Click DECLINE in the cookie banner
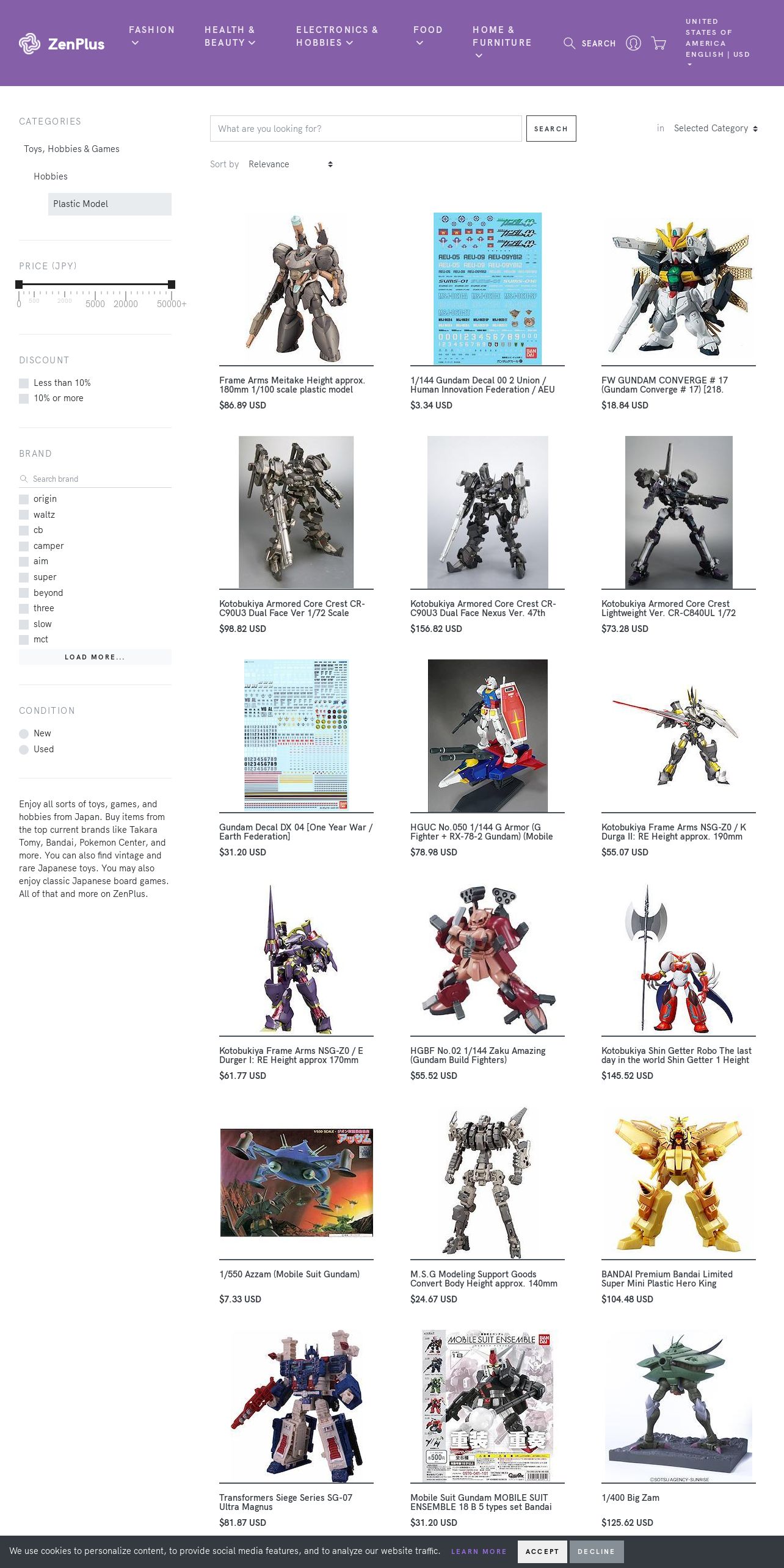The height and width of the screenshot is (1568, 784). [597, 1552]
